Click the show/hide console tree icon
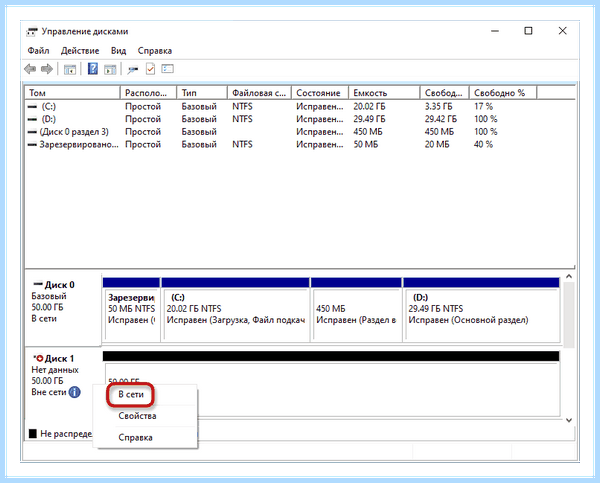Image resolution: width=600 pixels, height=483 pixels. point(70,69)
